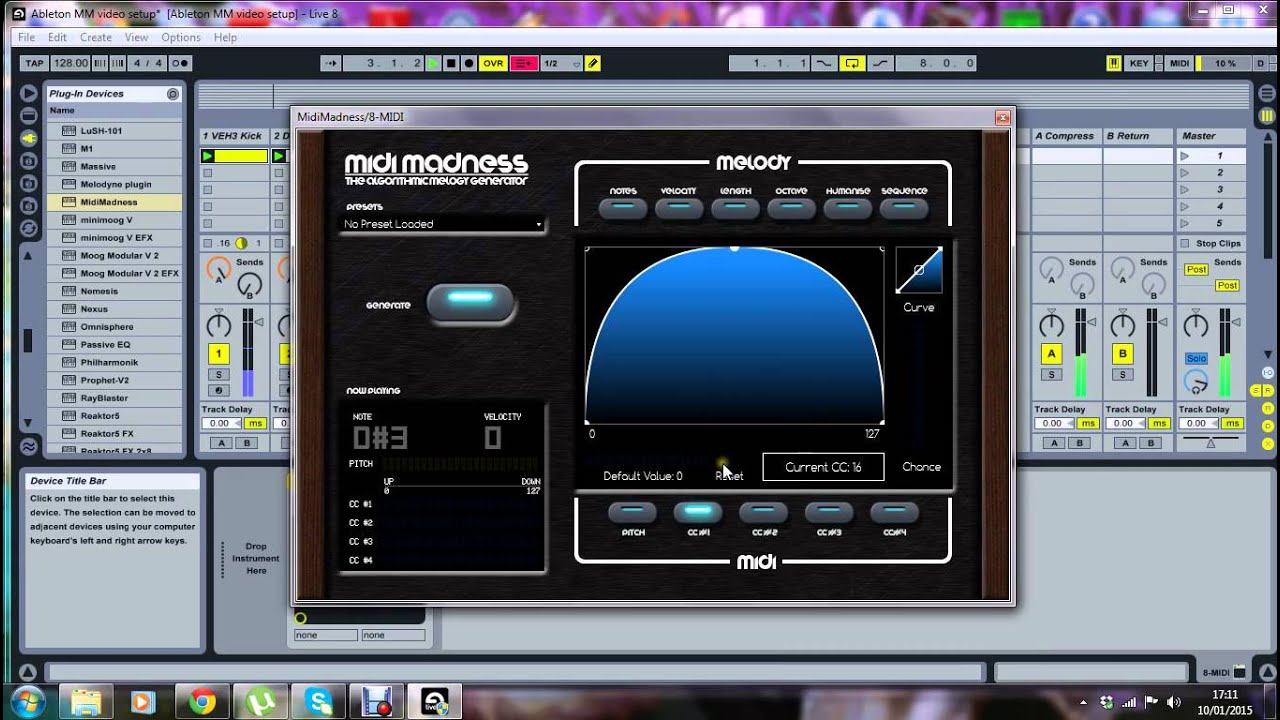Open the No Preset Loaded dropdown
This screenshot has width=1280, height=720.
pyautogui.click(x=443, y=224)
